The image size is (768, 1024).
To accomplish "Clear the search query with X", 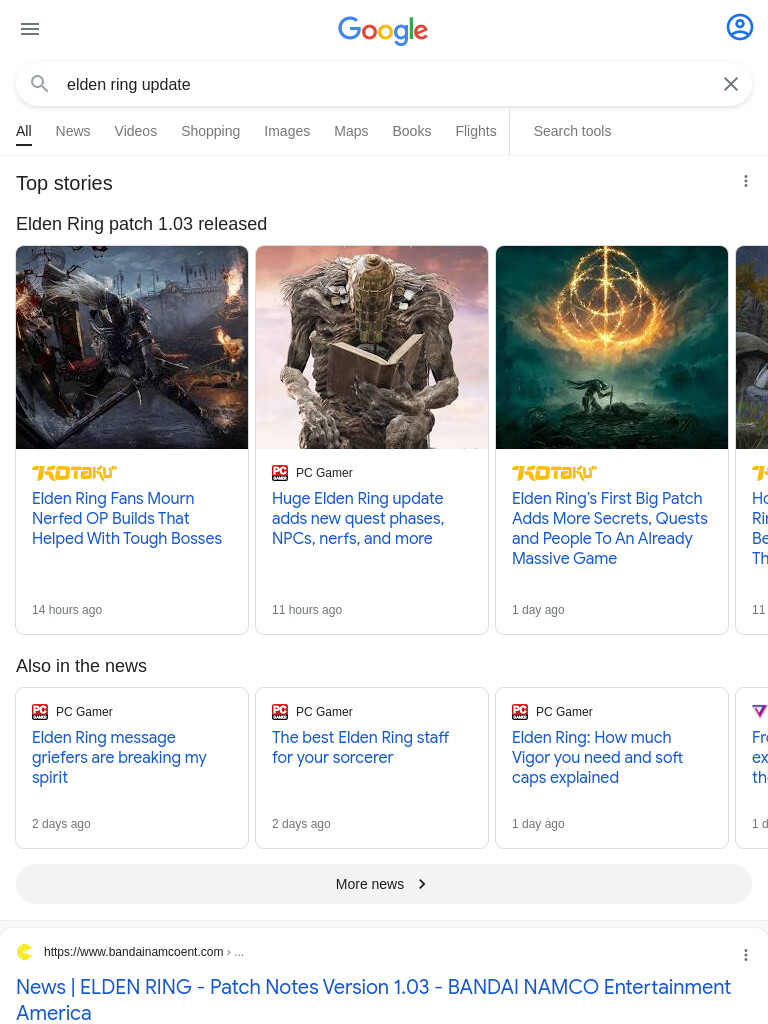I will coord(731,84).
